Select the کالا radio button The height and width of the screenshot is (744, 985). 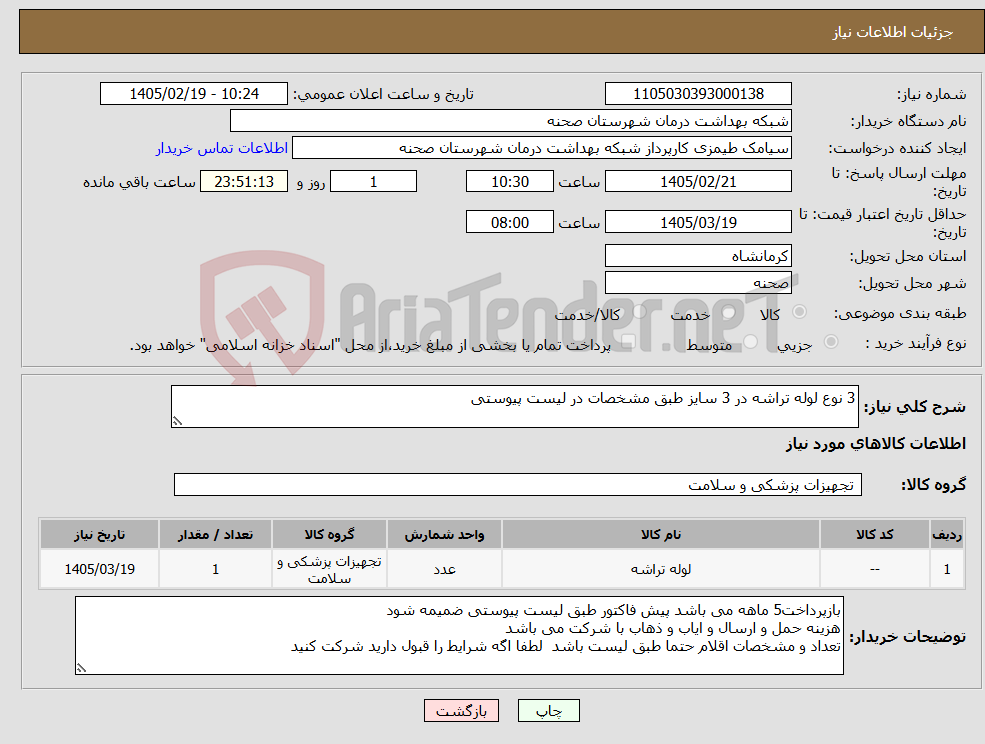800,312
